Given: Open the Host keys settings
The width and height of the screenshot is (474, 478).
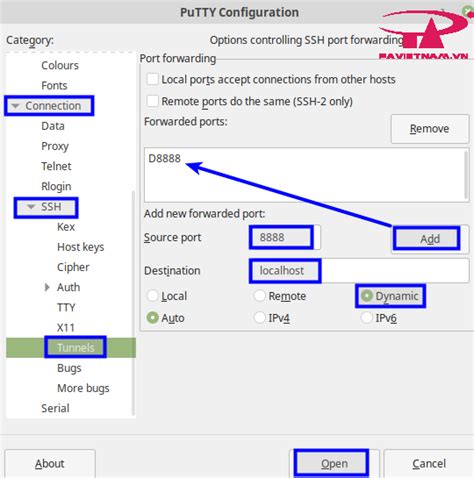Looking at the screenshot, I should [81, 247].
